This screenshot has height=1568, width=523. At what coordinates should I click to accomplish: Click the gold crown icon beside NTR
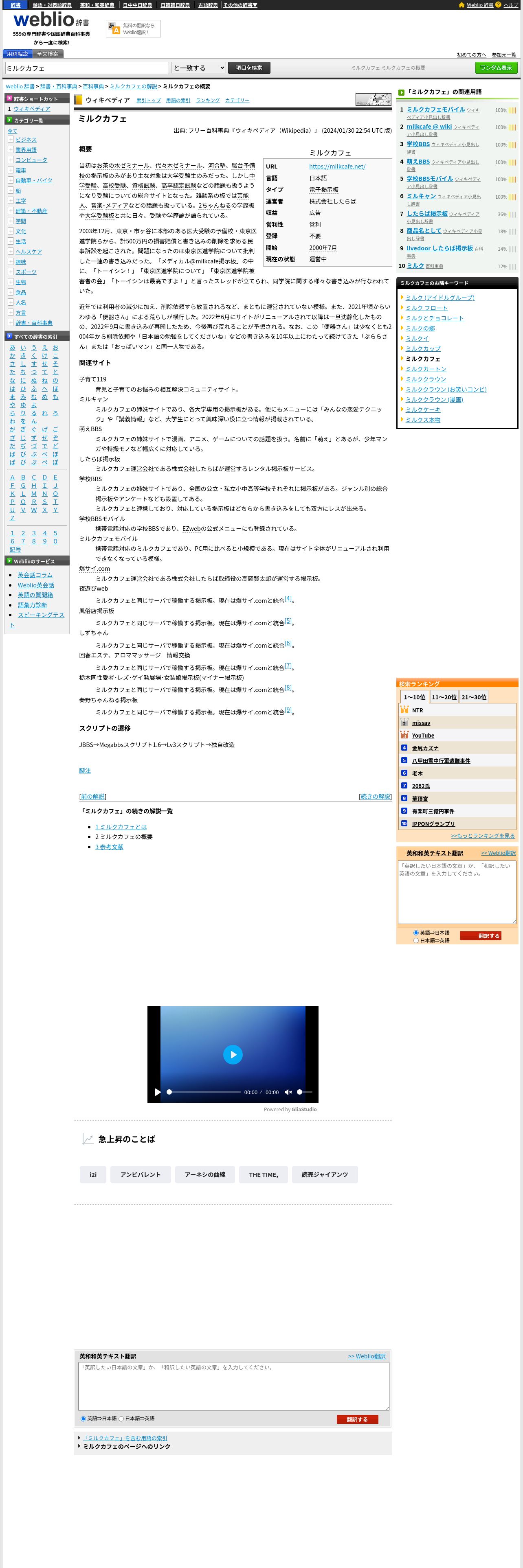coord(404,710)
